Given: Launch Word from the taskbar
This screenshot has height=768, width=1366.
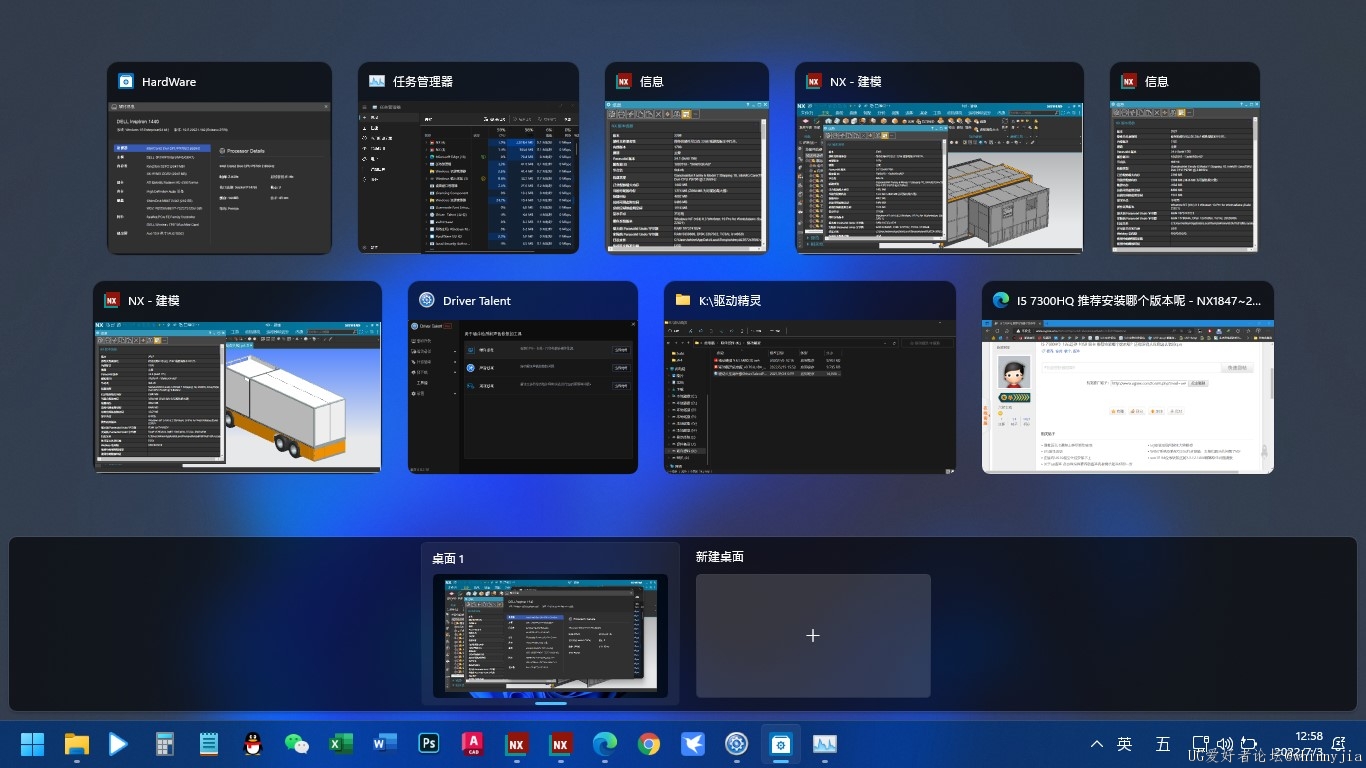Looking at the screenshot, I should pyautogui.click(x=385, y=744).
